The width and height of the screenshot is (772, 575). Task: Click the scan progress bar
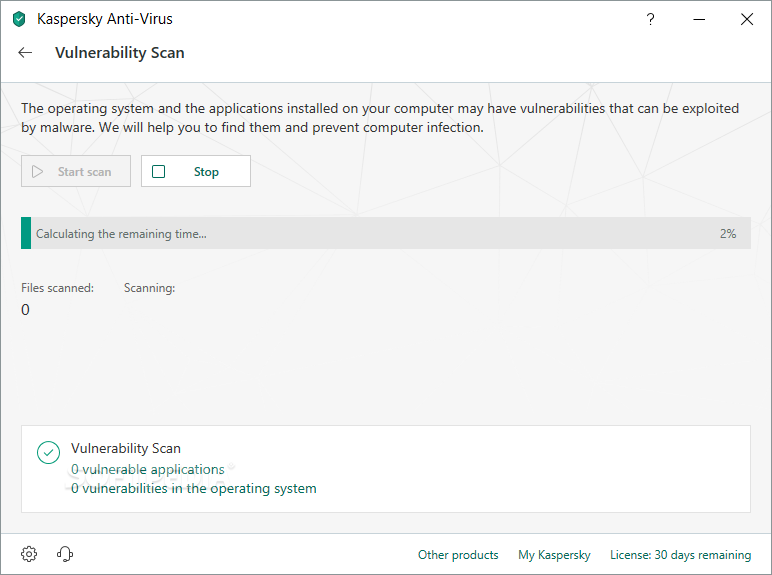(386, 233)
